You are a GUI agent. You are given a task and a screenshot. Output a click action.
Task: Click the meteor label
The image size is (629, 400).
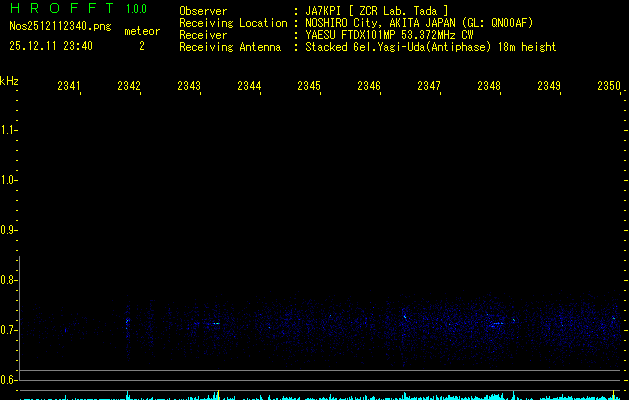pyautogui.click(x=141, y=31)
